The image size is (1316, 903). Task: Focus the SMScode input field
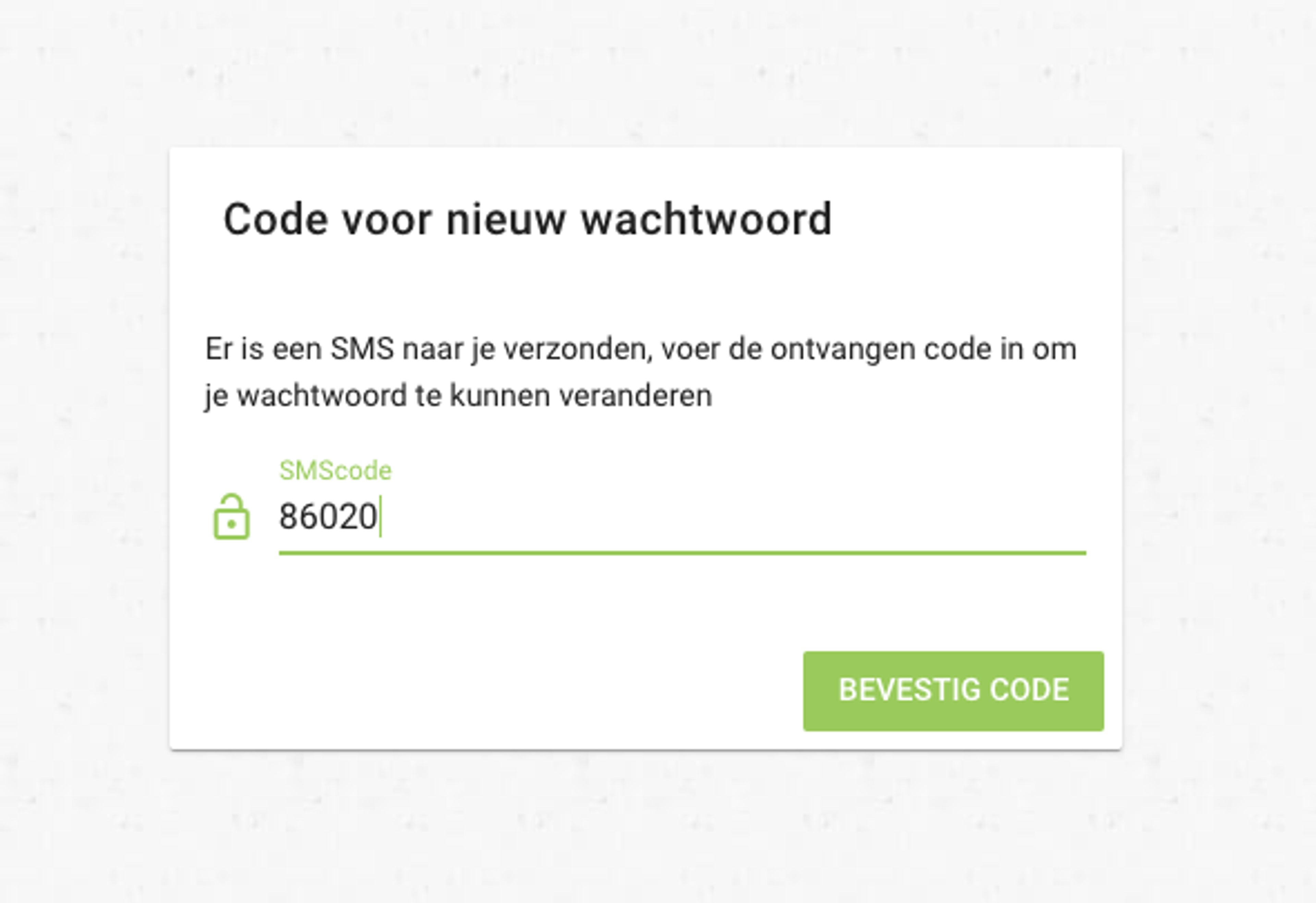pyautogui.click(x=682, y=517)
